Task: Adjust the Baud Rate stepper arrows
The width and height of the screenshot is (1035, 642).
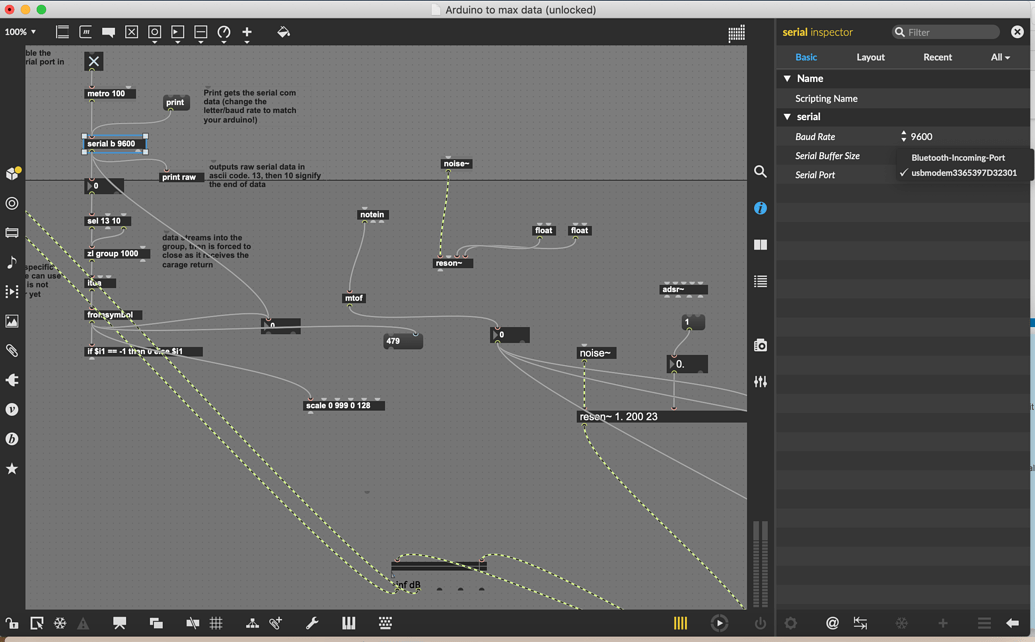Action: [904, 137]
